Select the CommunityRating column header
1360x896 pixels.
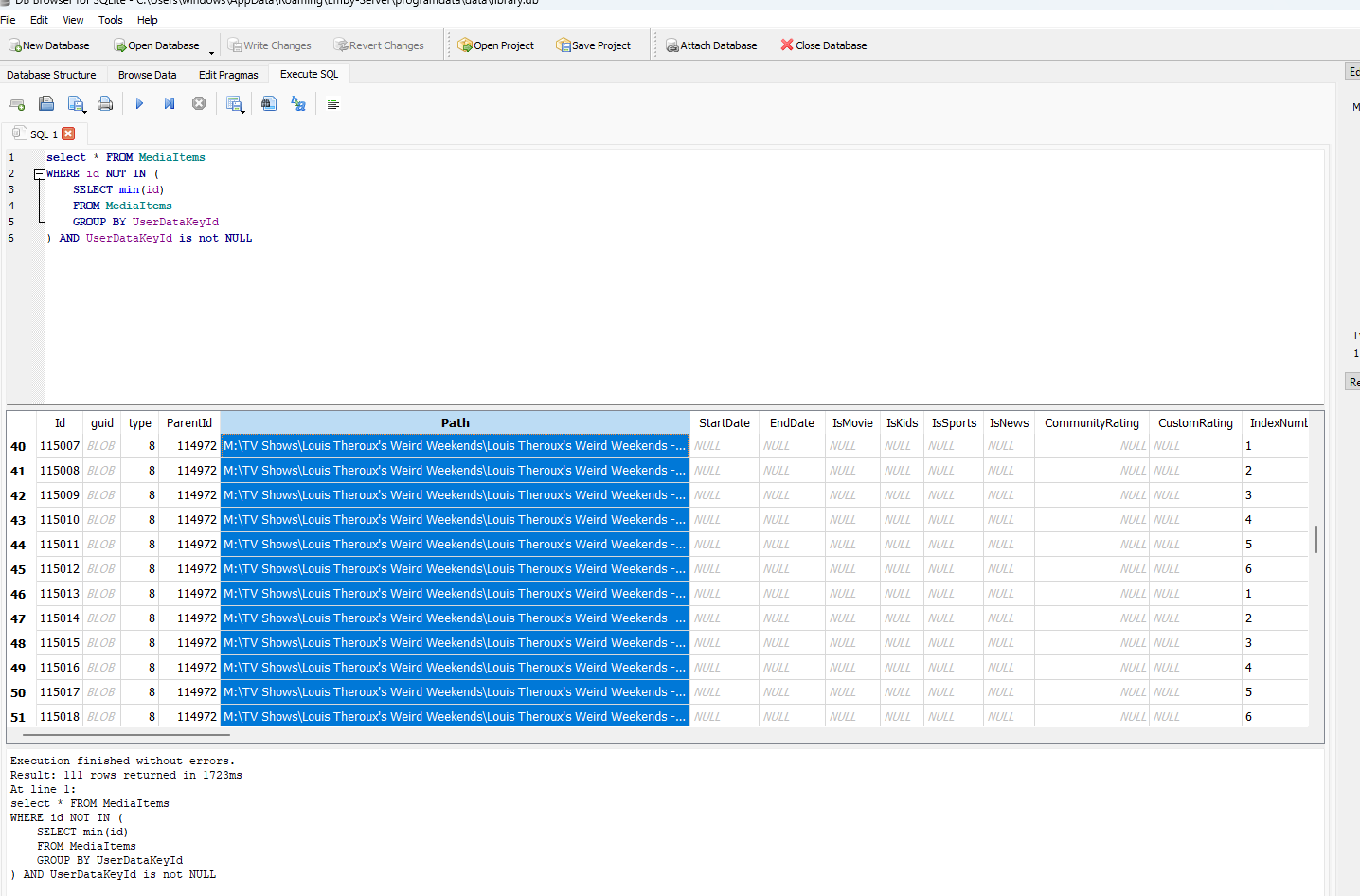[1091, 423]
